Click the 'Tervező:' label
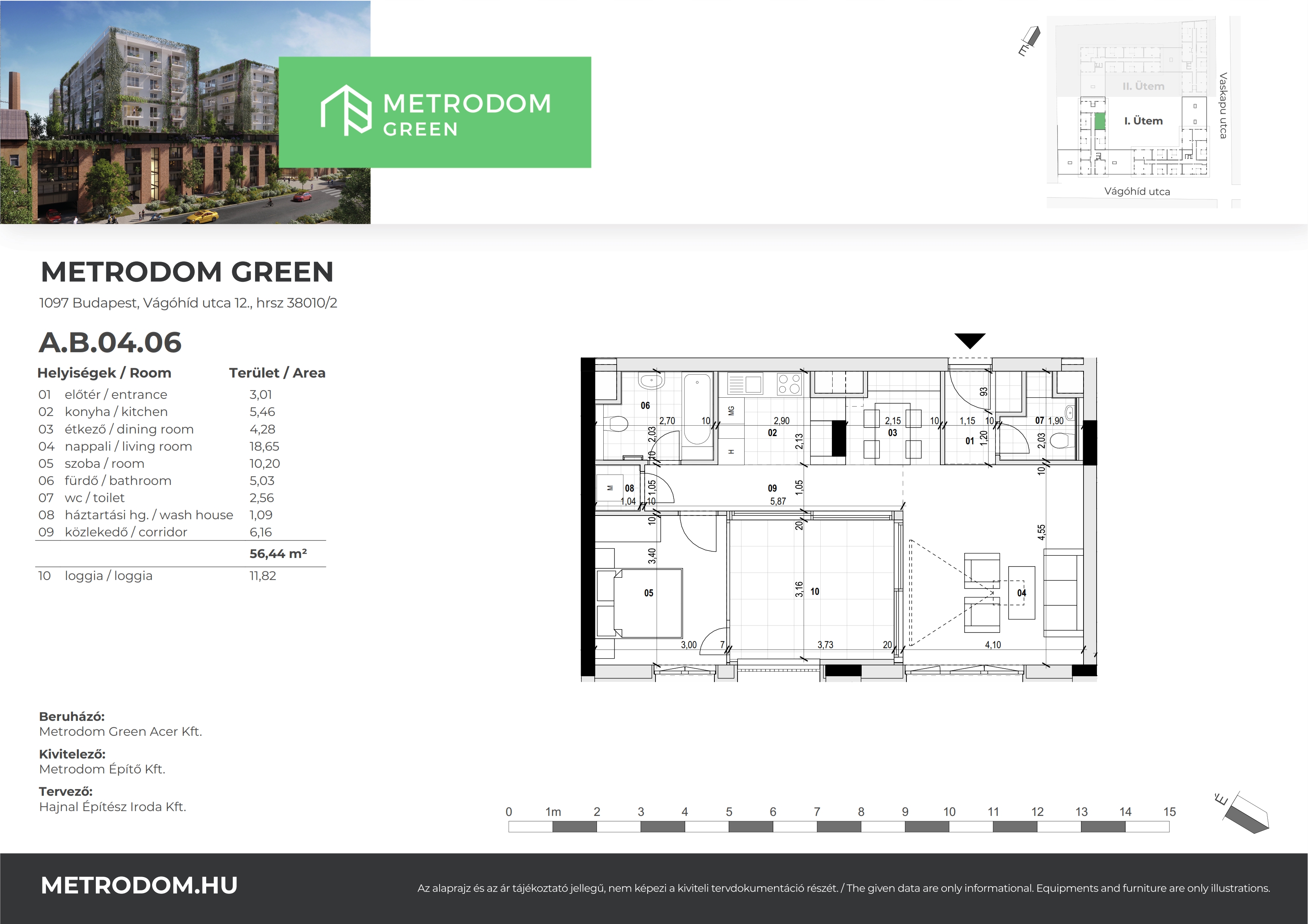 tap(66, 791)
